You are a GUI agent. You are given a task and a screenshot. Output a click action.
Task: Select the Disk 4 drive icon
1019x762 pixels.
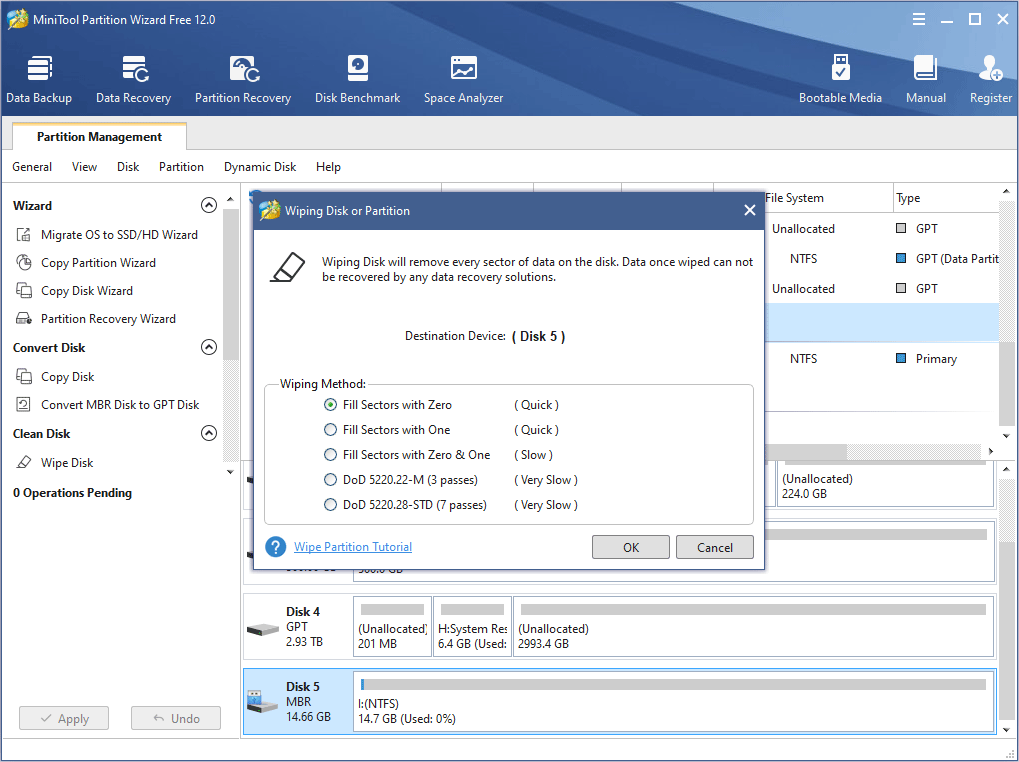pyautogui.click(x=262, y=629)
